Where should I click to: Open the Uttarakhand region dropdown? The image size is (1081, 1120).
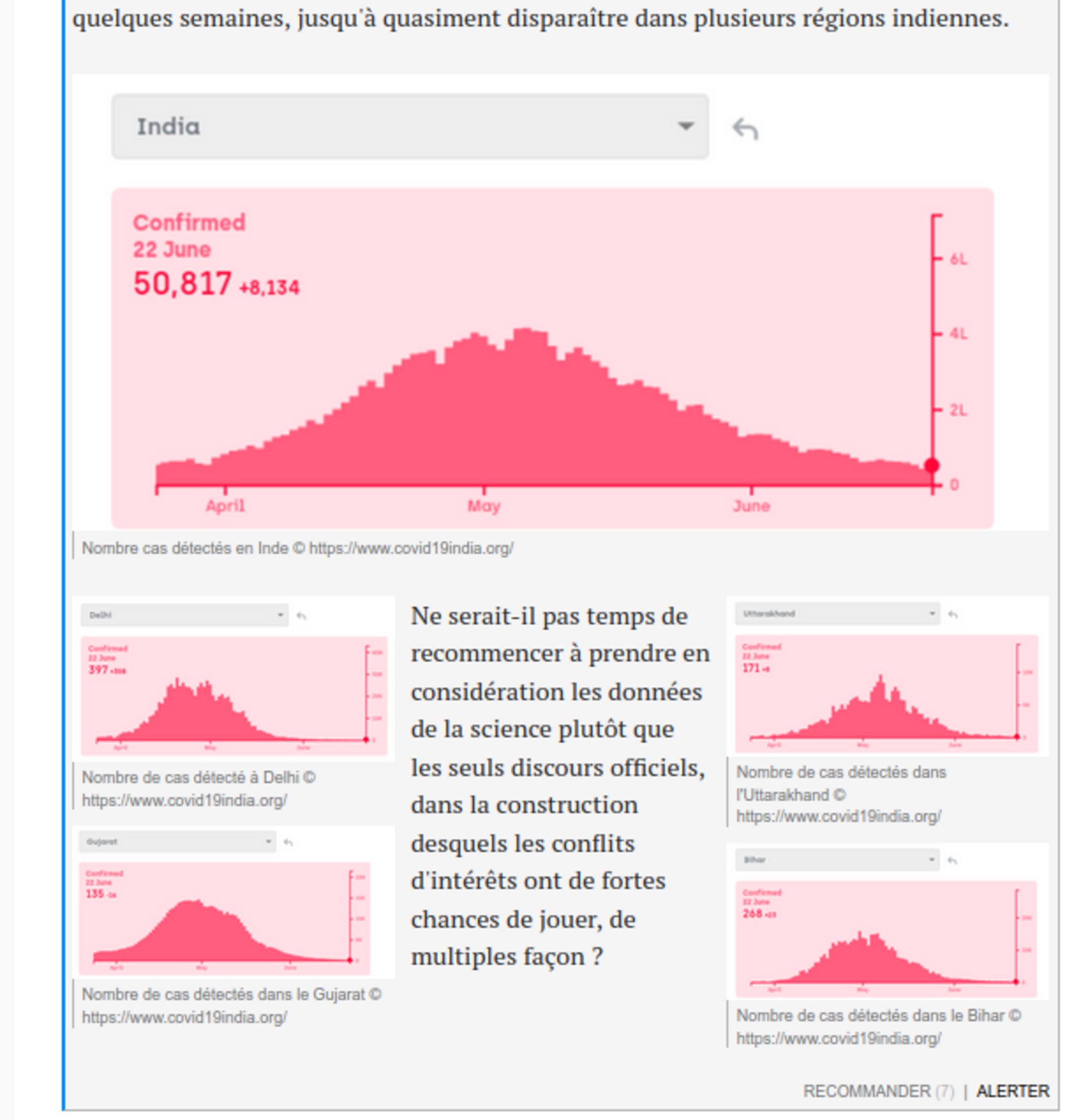837,613
